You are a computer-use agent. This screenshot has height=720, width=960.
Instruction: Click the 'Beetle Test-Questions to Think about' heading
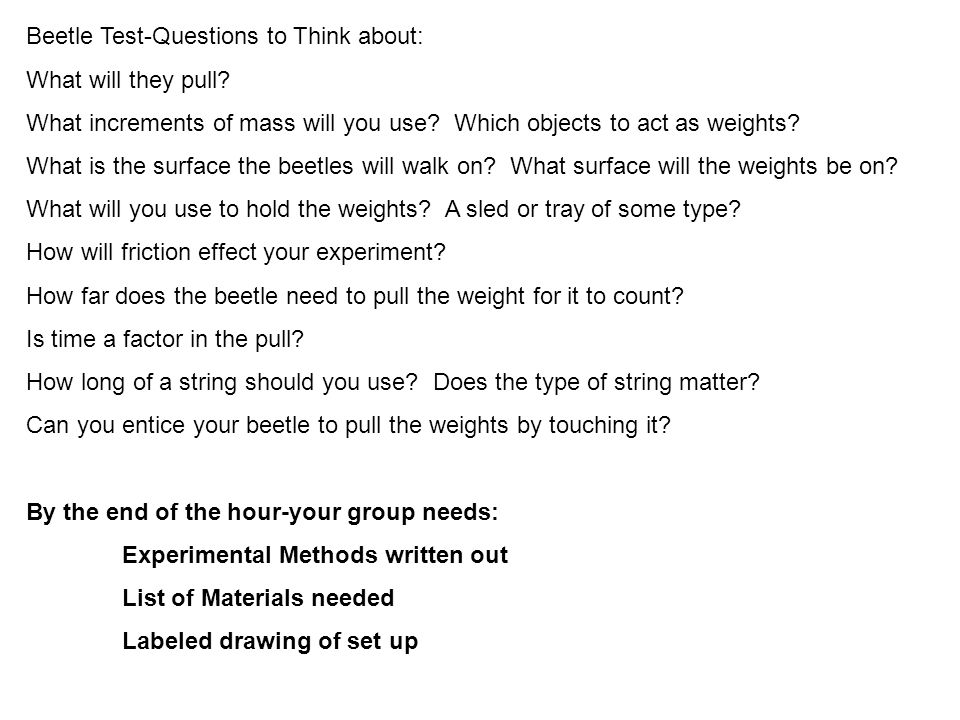225,36
